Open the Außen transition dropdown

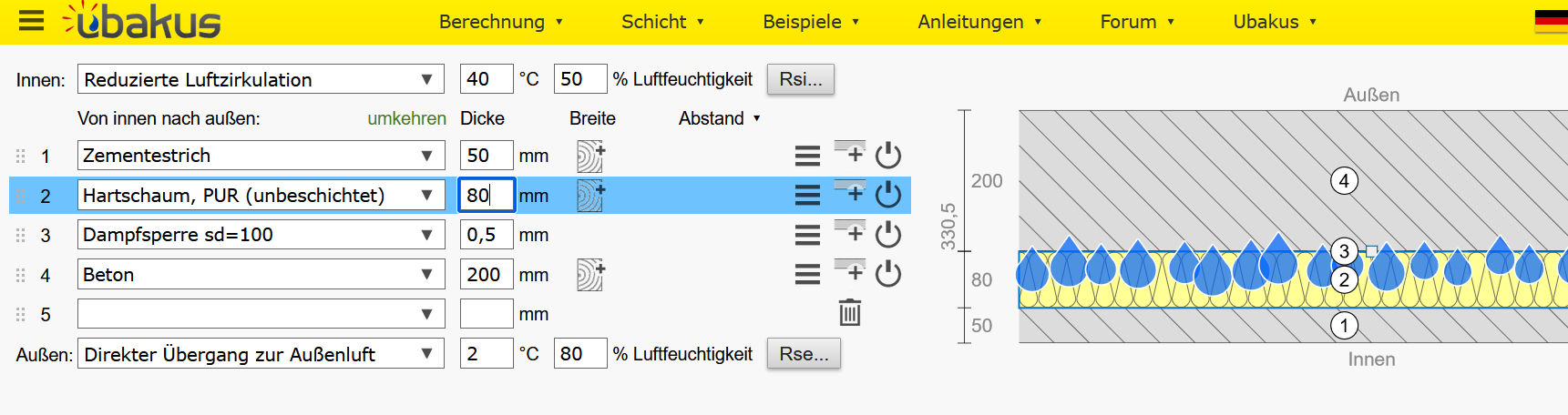click(261, 354)
